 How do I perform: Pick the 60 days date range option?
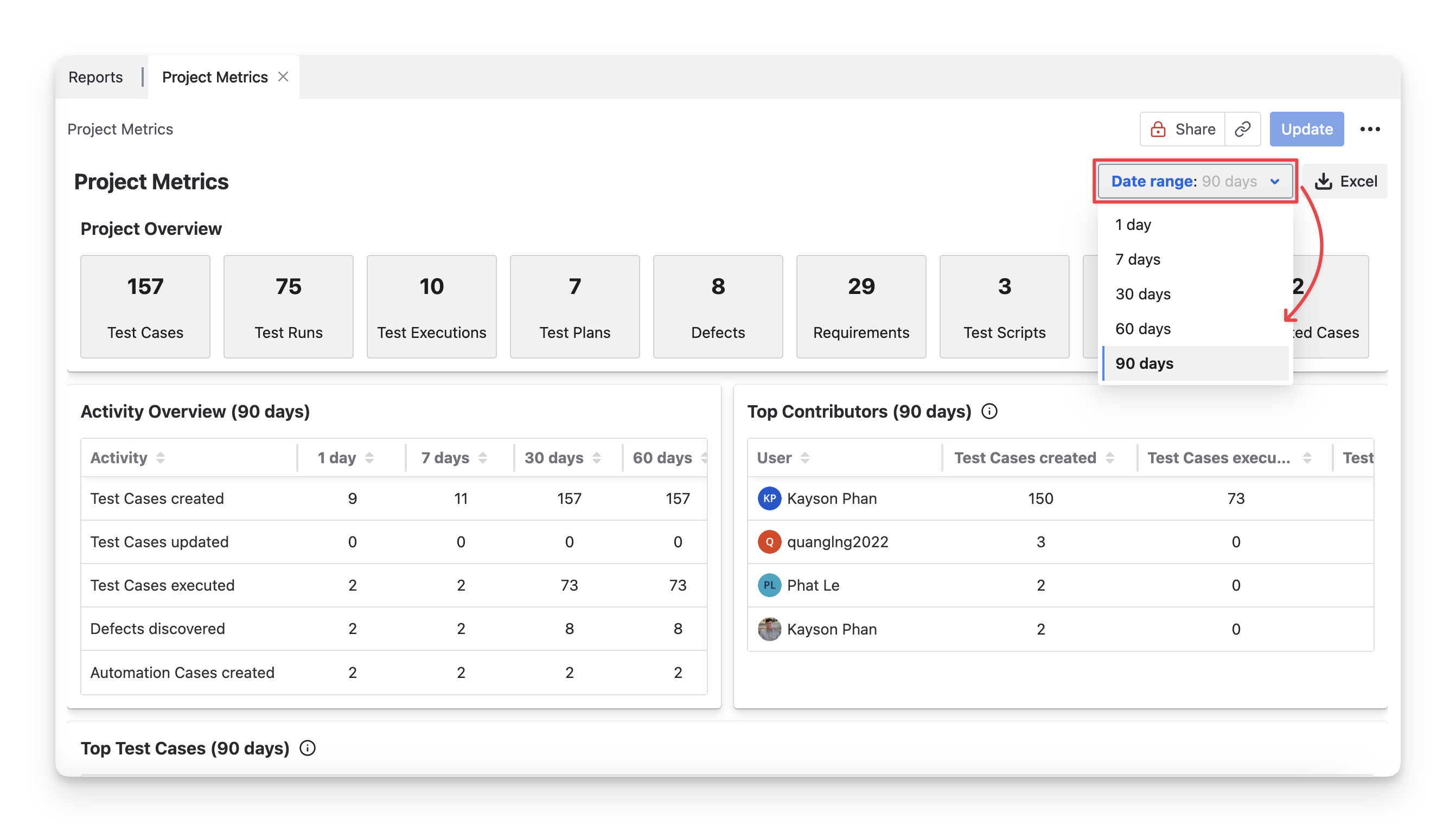(1143, 329)
